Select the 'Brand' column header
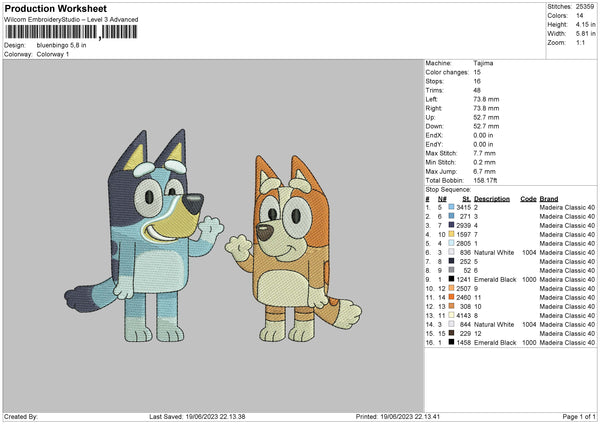The image size is (600, 424). coord(549,199)
